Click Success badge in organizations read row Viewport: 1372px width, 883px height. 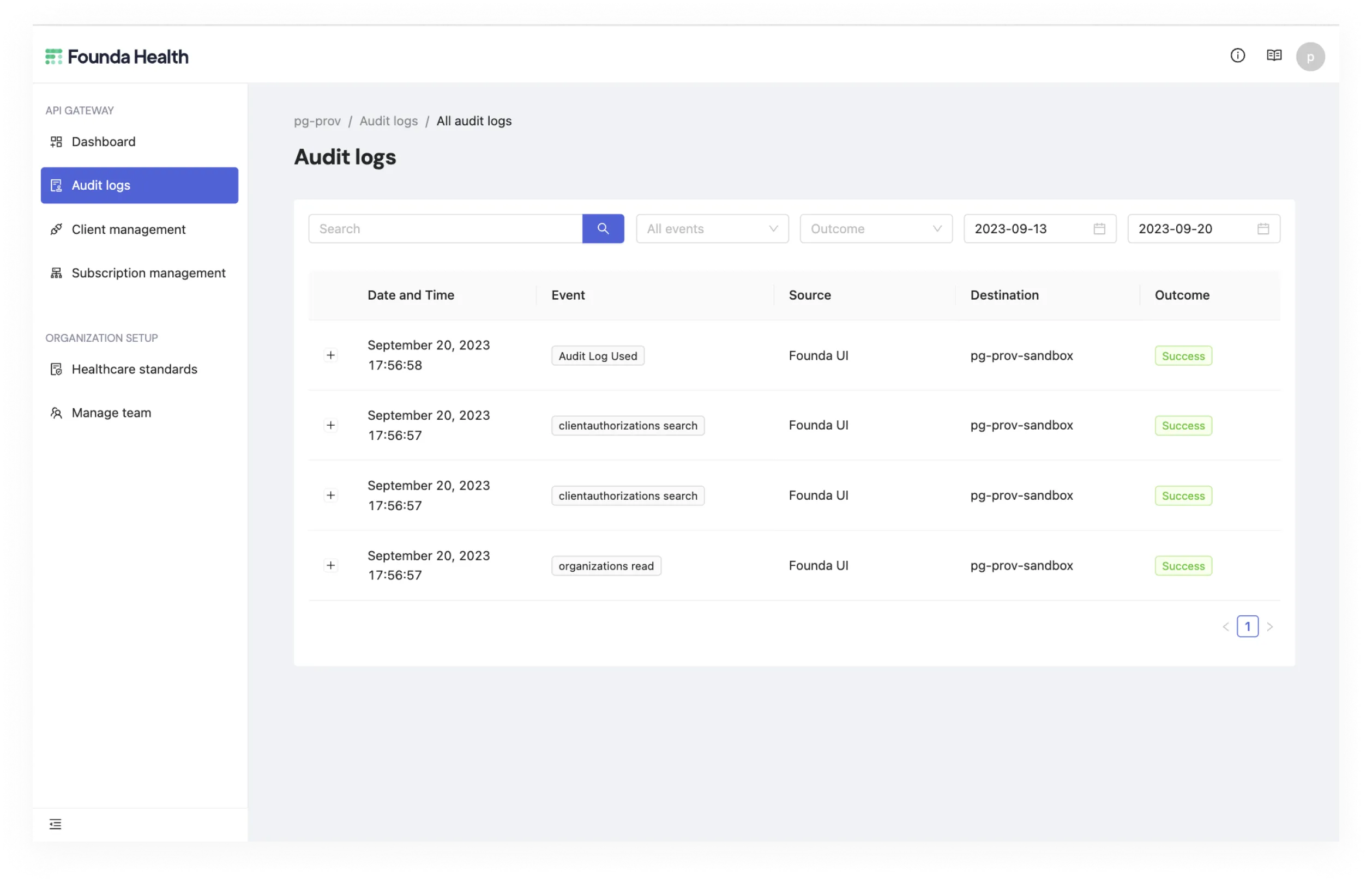pos(1183,566)
